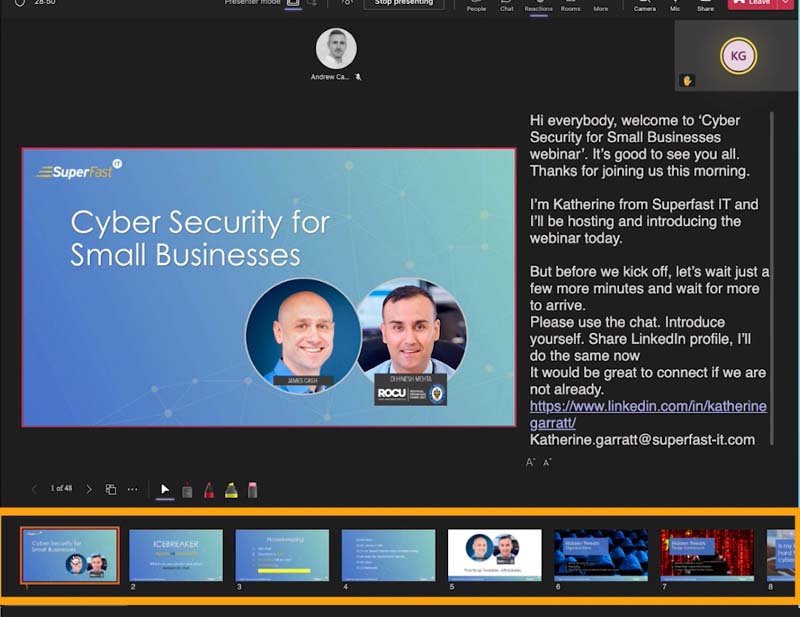Viewport: 800px width, 617px height.
Task: Increase presenter notes font size
Action: click(x=531, y=462)
